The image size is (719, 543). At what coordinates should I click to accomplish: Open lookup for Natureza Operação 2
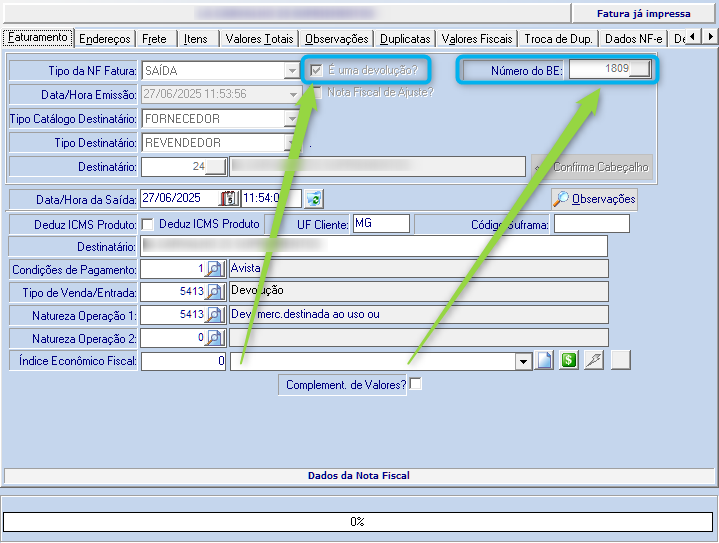click(x=214, y=338)
